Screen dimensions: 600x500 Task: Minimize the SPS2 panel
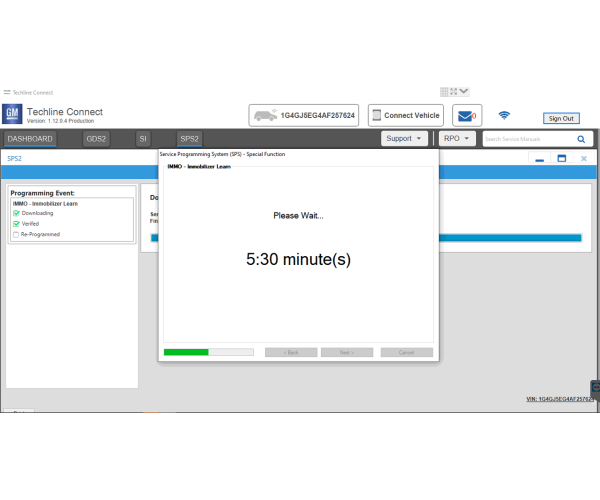pos(540,158)
